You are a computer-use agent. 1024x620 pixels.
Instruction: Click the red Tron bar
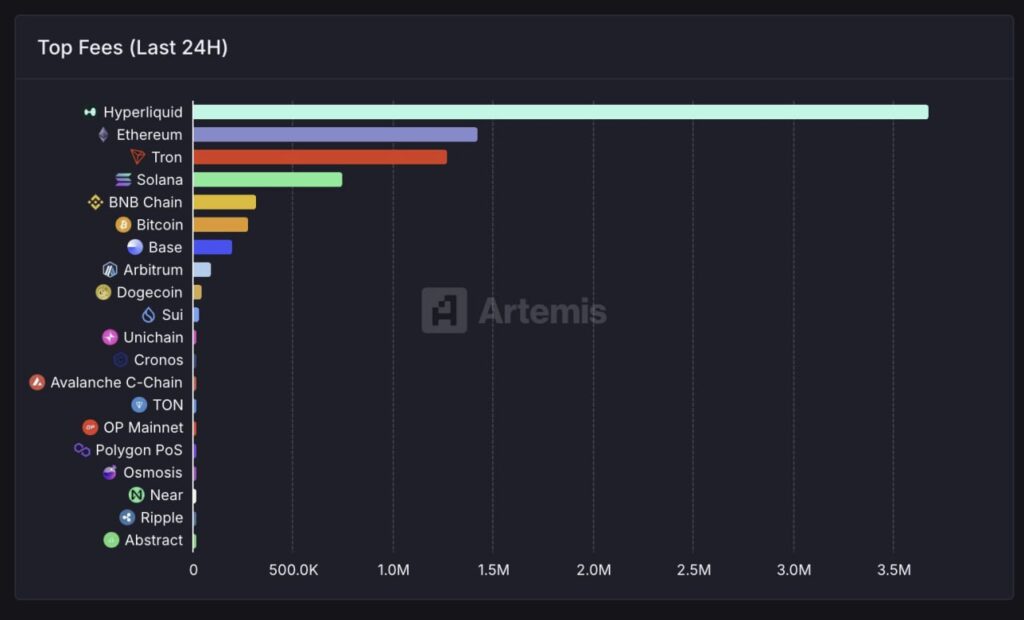[x=320, y=157]
